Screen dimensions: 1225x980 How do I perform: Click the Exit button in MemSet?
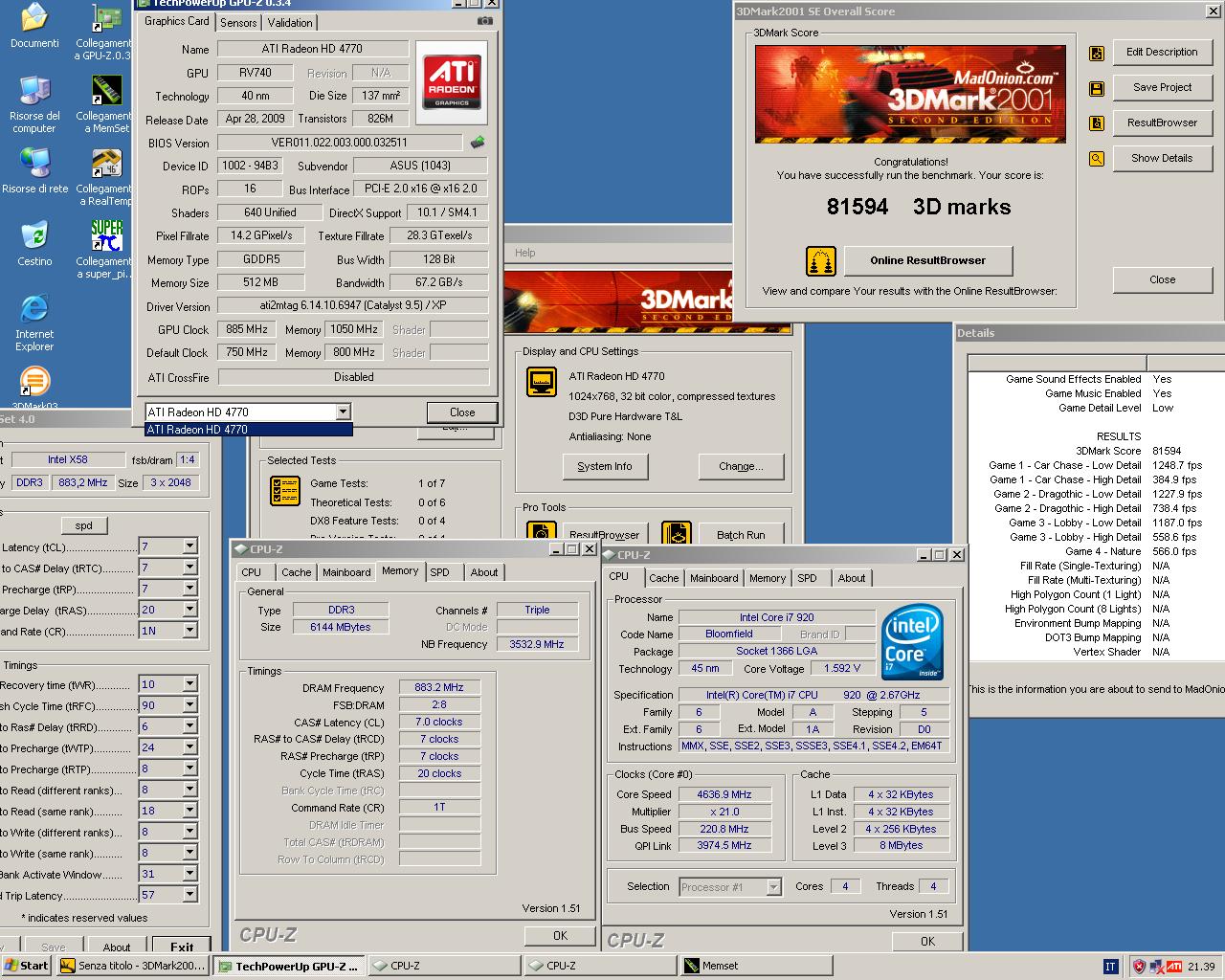tap(182, 947)
